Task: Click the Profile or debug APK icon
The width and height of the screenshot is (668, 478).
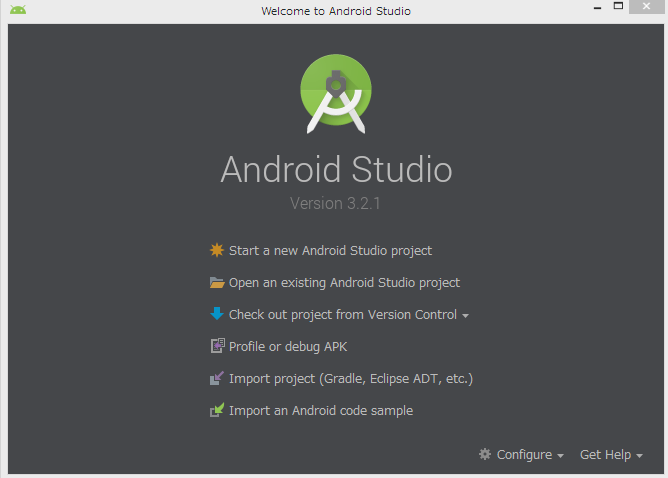Action: 217,346
